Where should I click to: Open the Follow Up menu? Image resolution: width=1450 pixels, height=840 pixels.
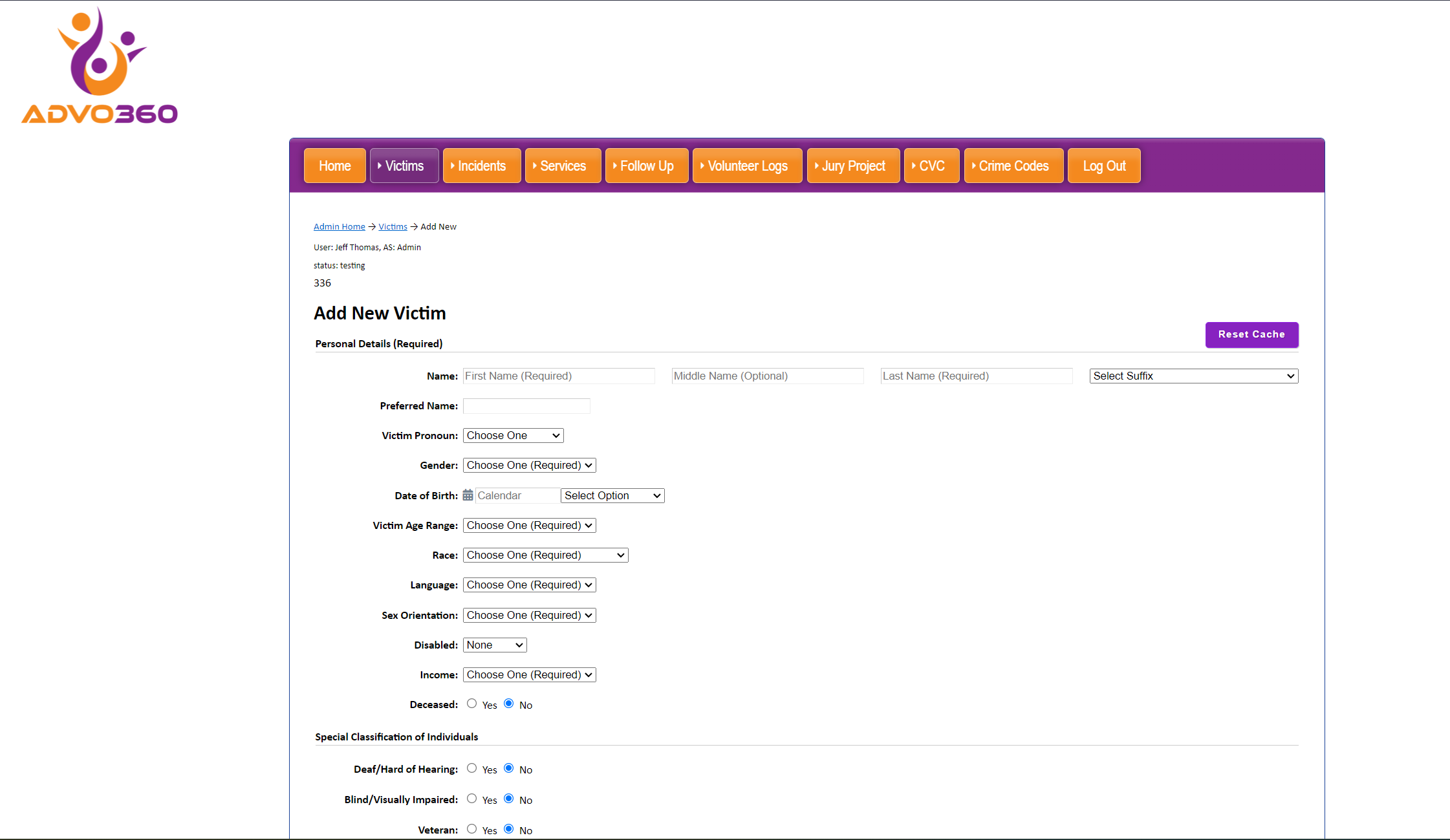point(647,166)
